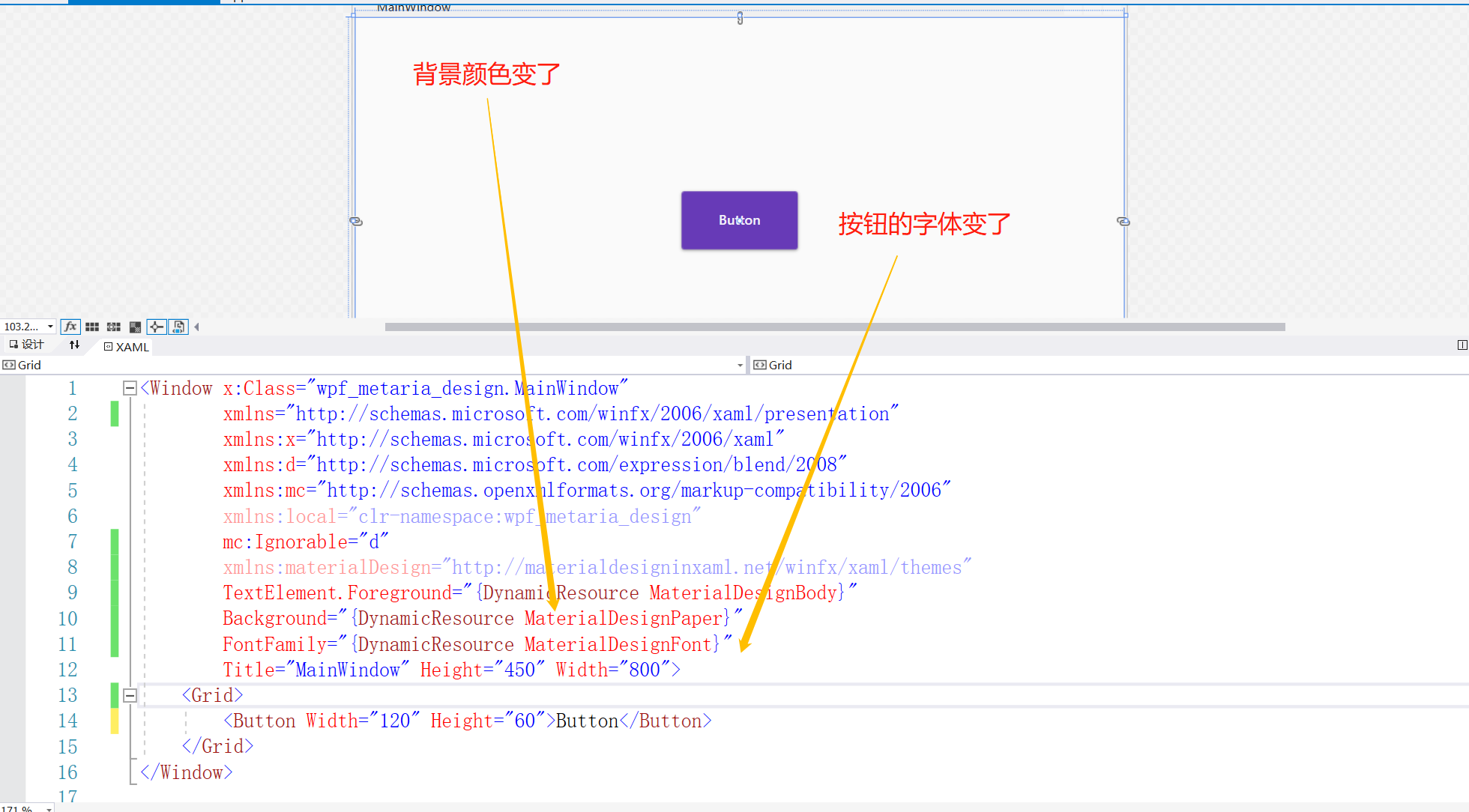Click the top link handle of window
The height and width of the screenshot is (812, 1469).
pyautogui.click(x=740, y=18)
